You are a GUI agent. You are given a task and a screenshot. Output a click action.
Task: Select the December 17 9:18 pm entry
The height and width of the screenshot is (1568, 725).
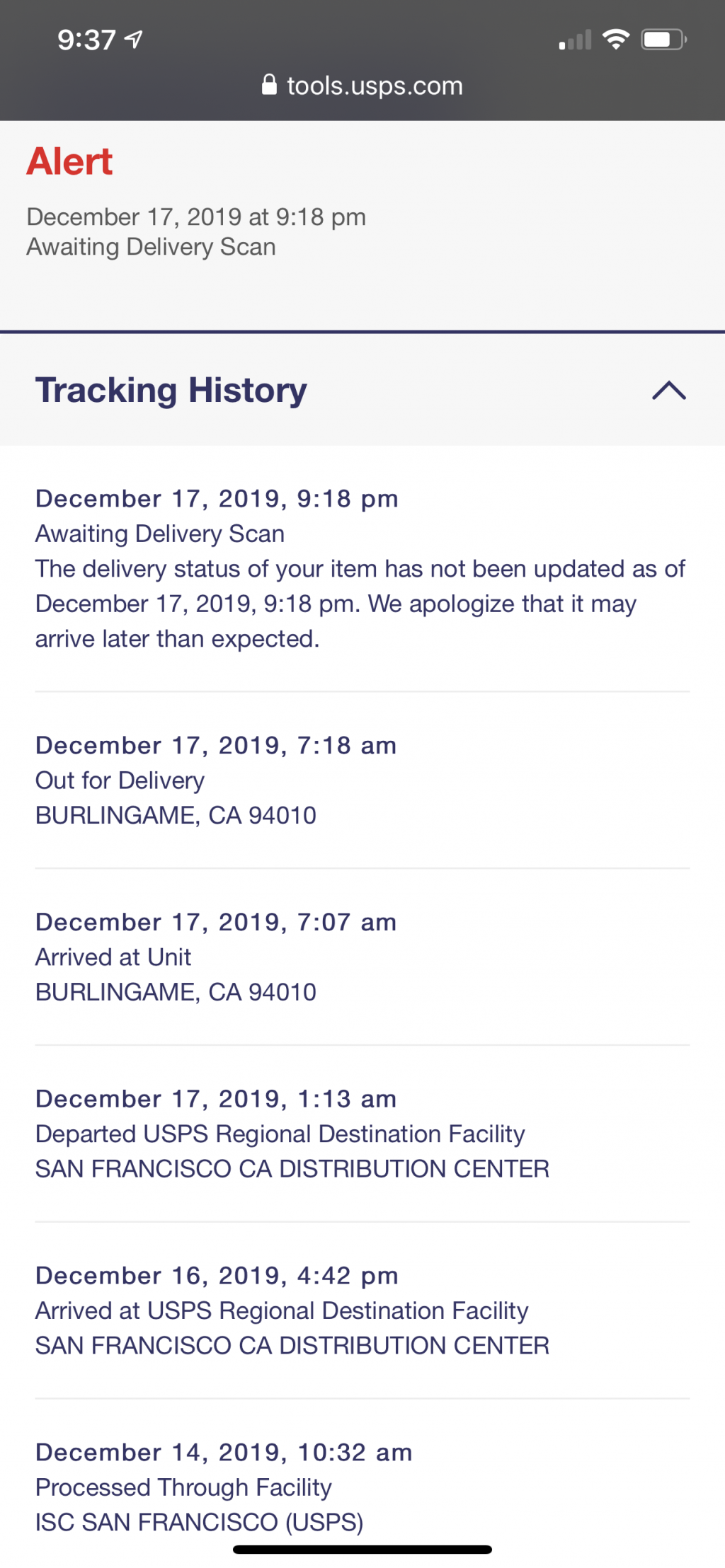point(362,568)
